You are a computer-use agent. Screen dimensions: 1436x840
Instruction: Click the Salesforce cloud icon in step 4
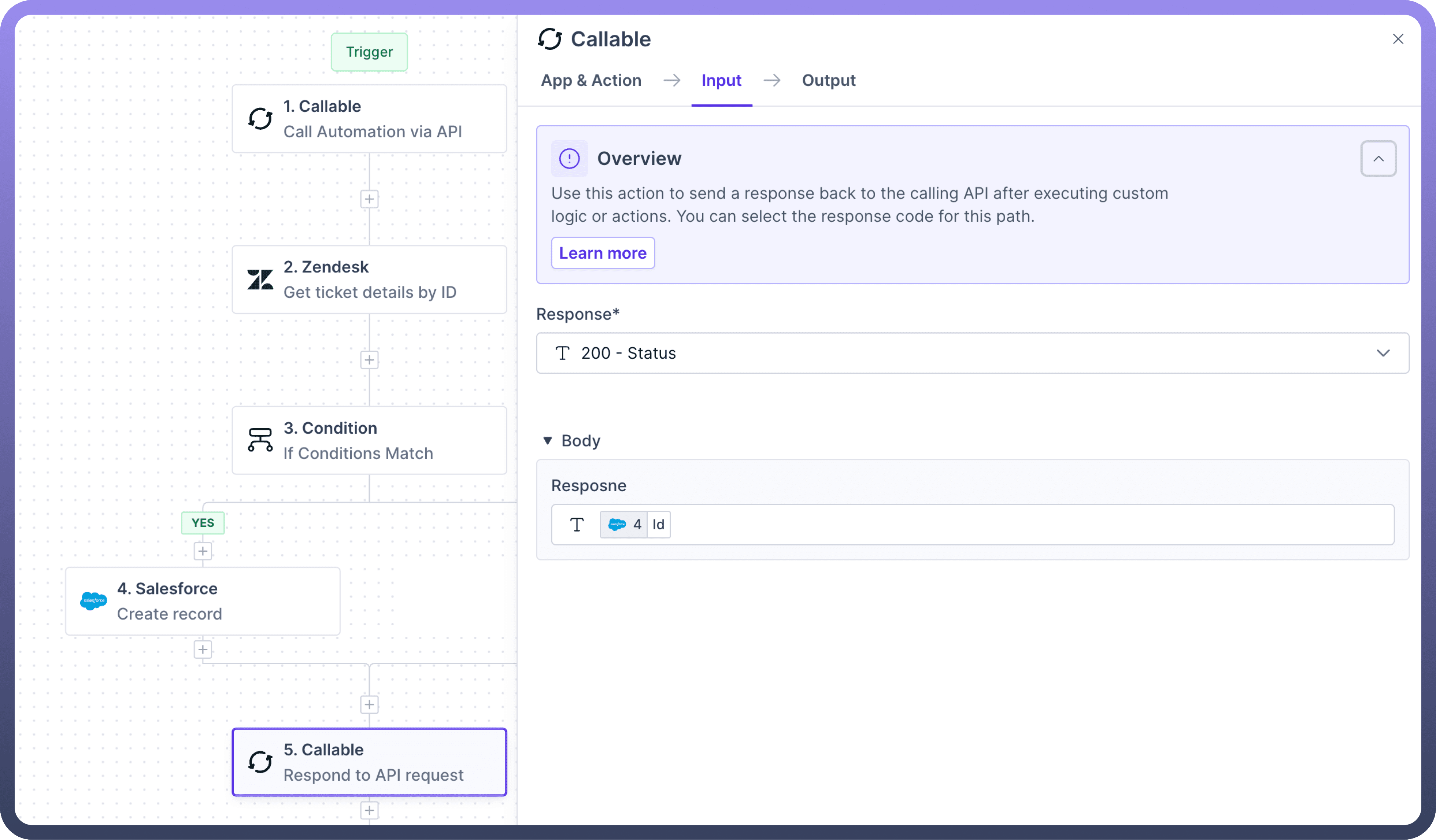(93, 601)
